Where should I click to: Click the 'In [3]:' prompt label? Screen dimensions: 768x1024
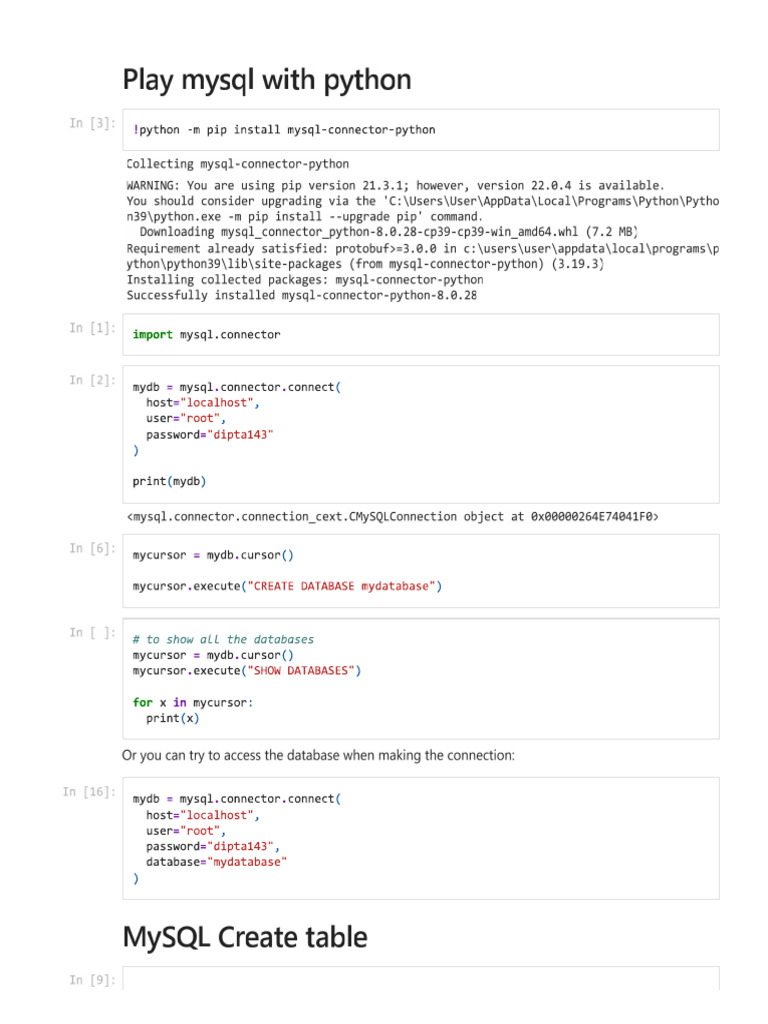92,123
